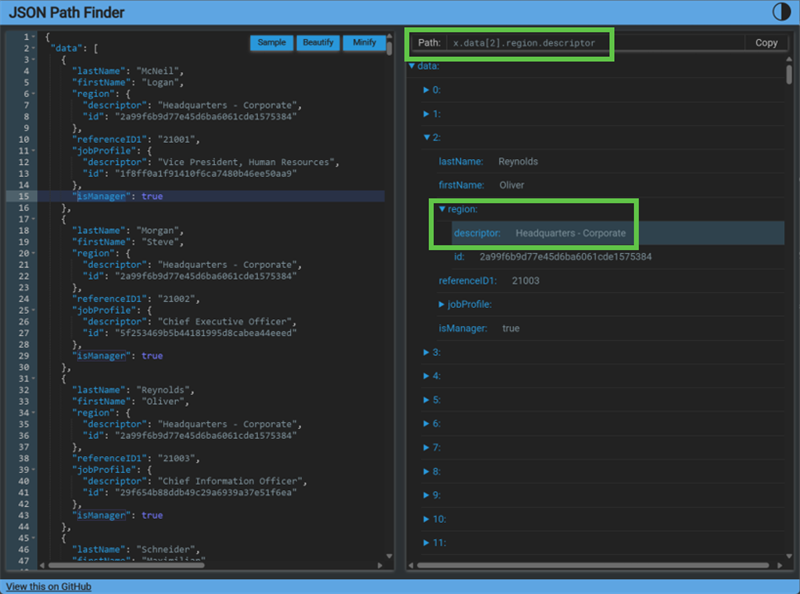Fold the jobProfile block at line 11
800x594 pixels.
[x=33, y=151]
